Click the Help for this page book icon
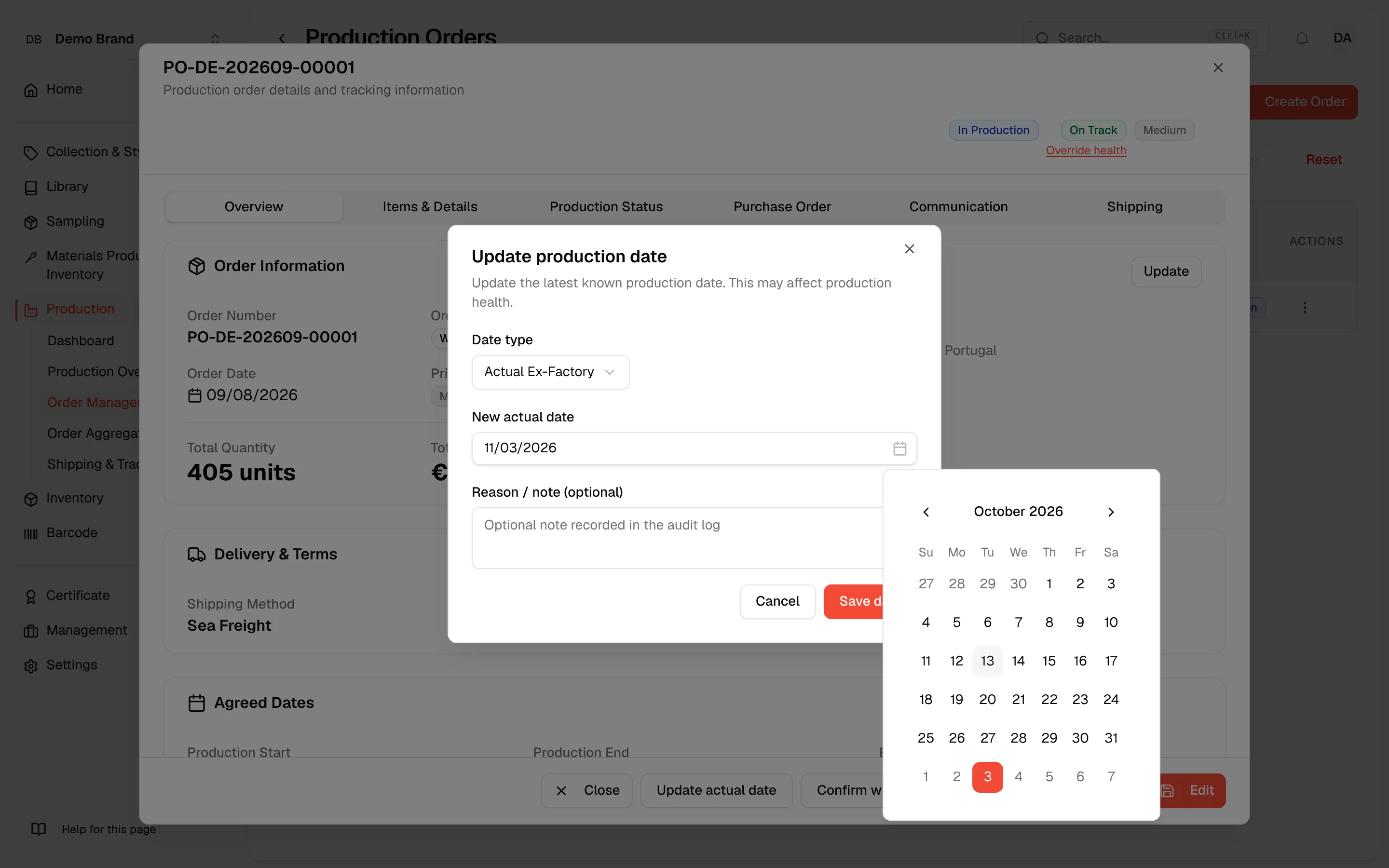Image resolution: width=1389 pixels, height=868 pixels. pyautogui.click(x=39, y=829)
